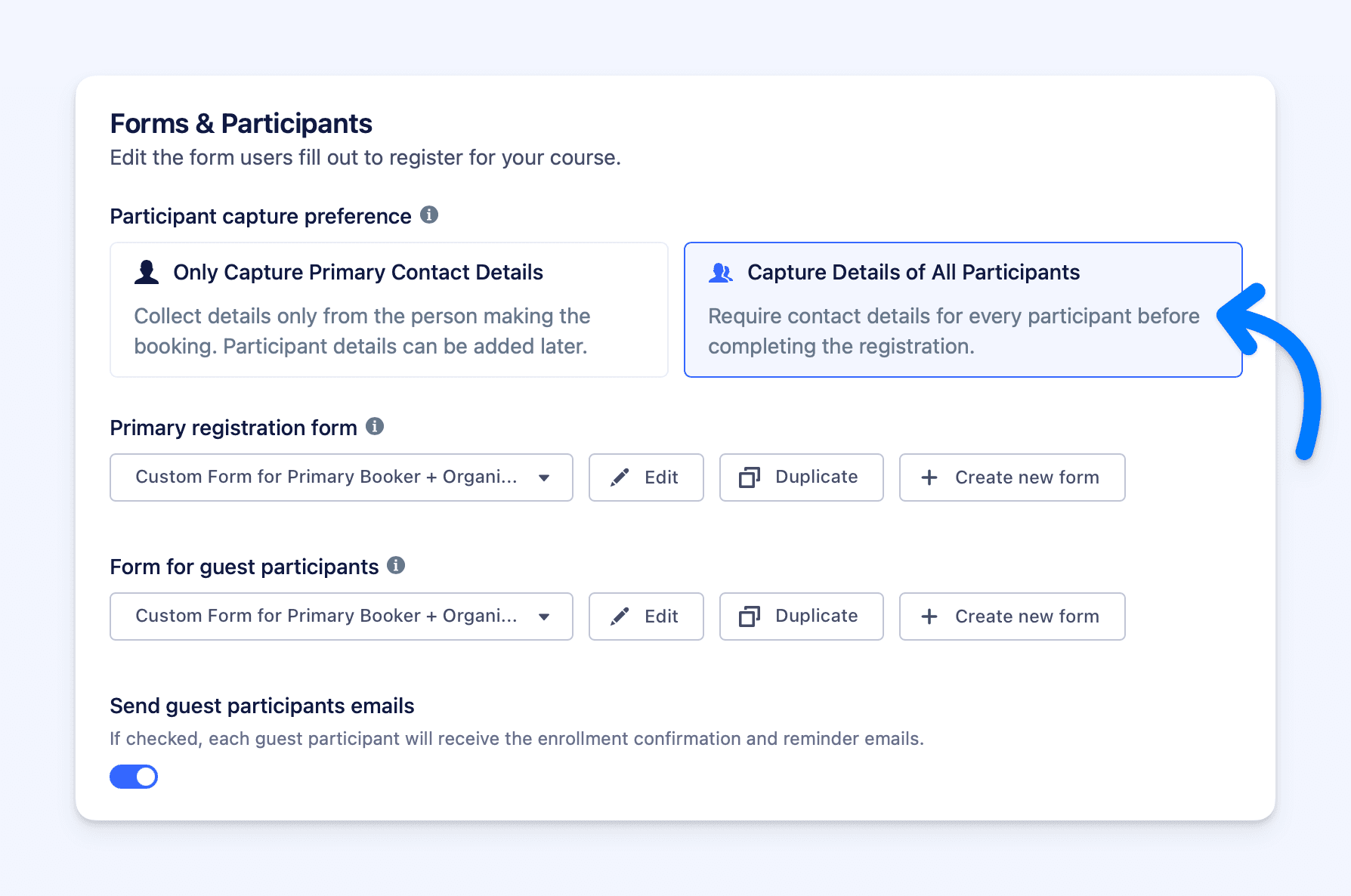The width and height of the screenshot is (1351, 896).
Task: Open the Primary registration form dropdown
Action: pyautogui.click(x=341, y=477)
